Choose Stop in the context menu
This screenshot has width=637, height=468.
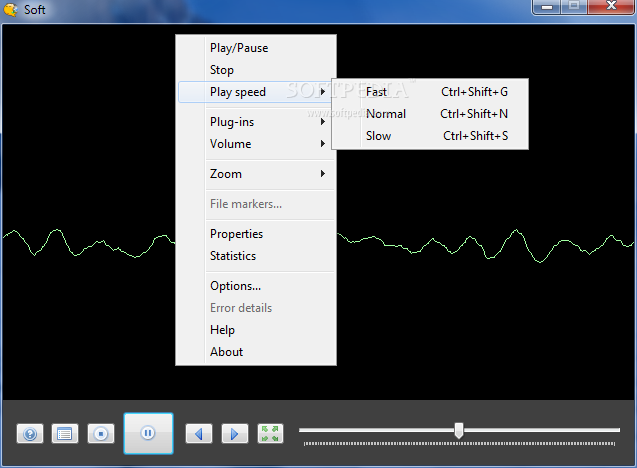(x=257, y=70)
